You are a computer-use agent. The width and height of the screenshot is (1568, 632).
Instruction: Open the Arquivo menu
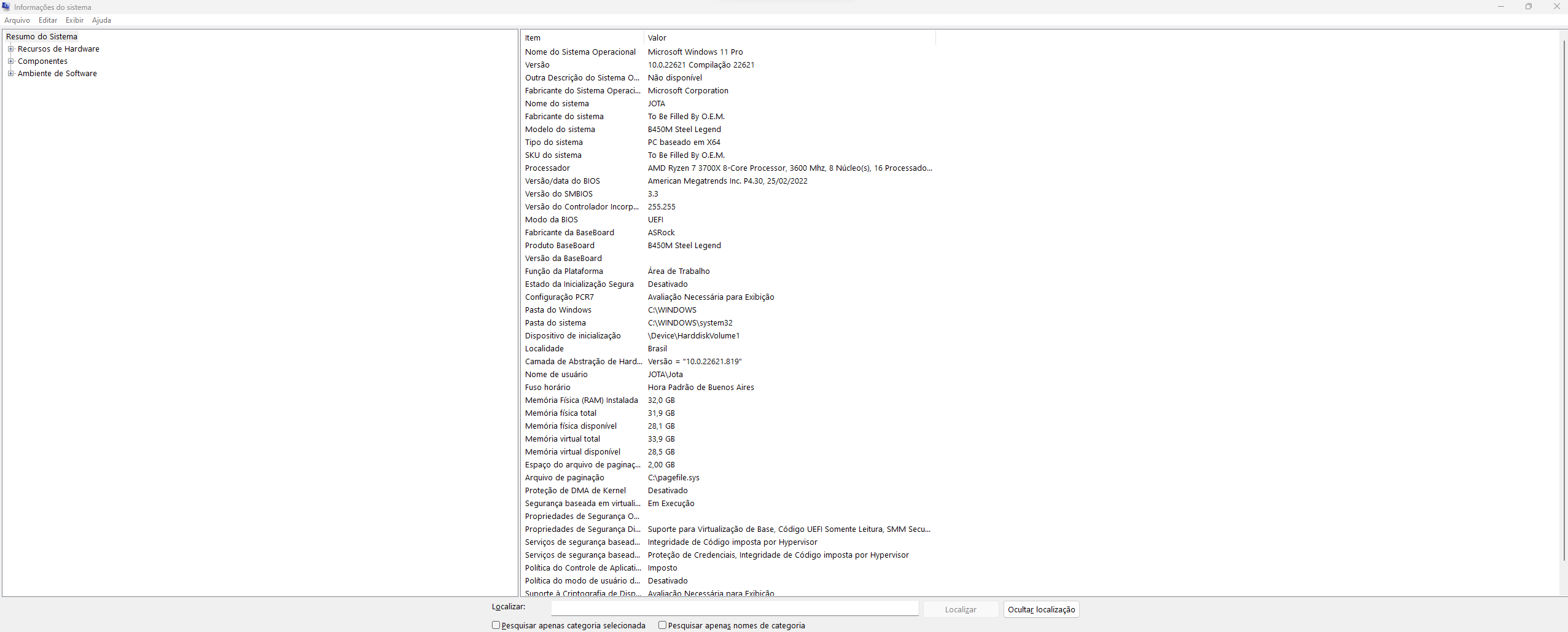tap(17, 20)
